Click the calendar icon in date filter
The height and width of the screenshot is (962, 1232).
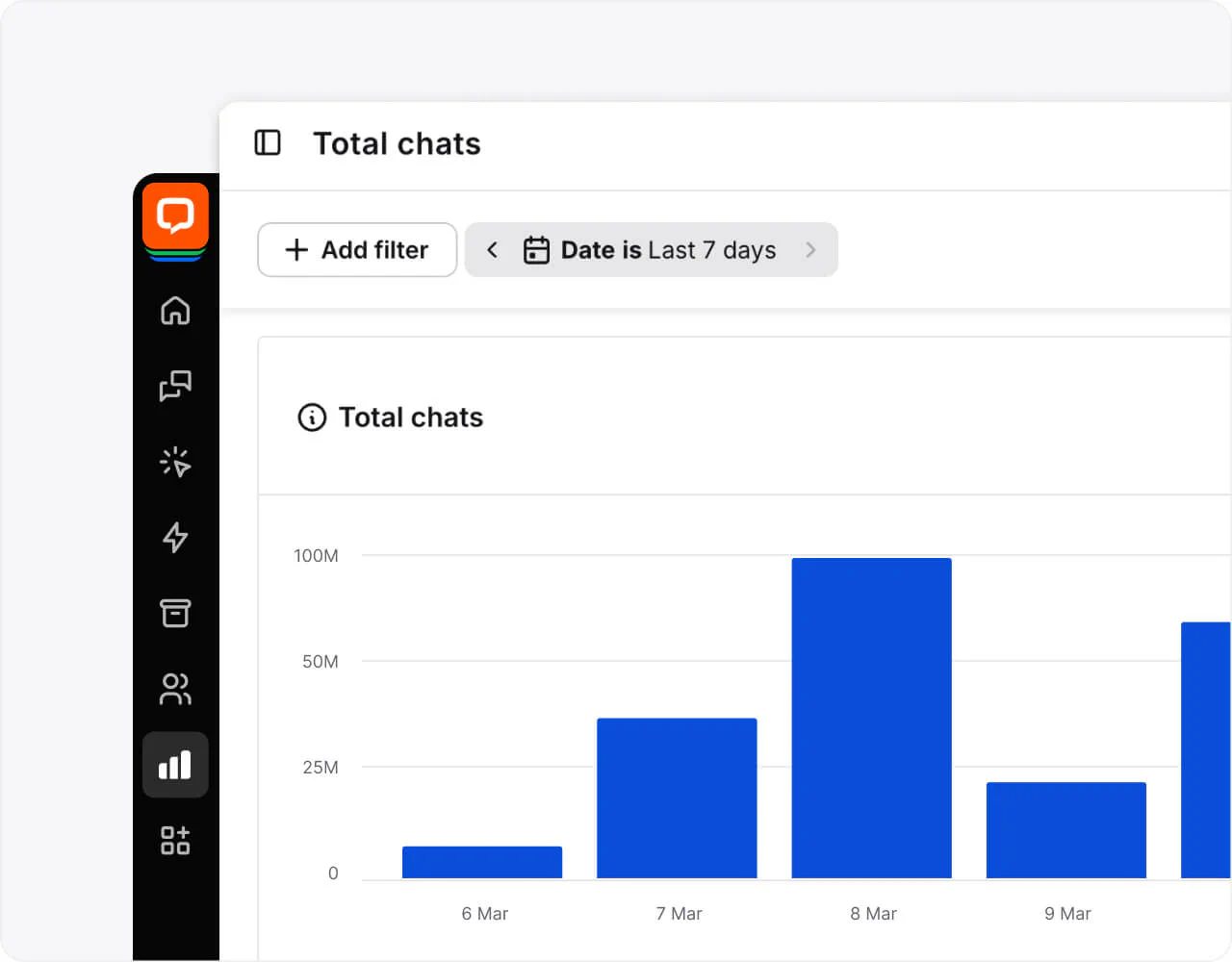[x=536, y=250]
